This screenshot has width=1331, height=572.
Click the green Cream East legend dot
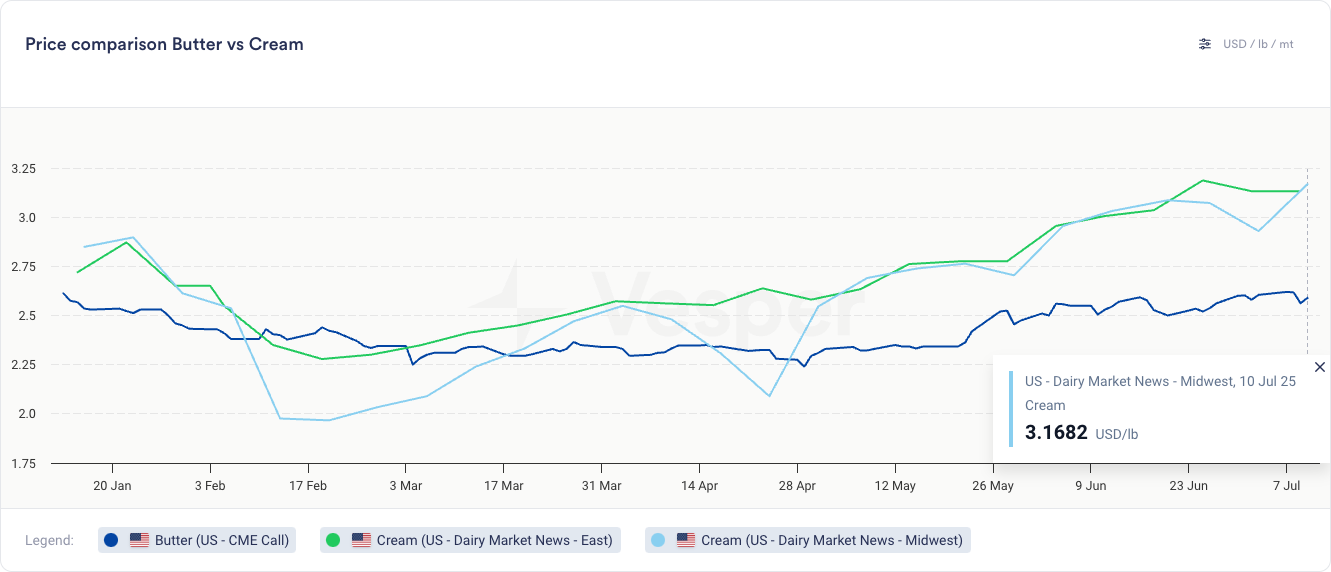click(333, 540)
